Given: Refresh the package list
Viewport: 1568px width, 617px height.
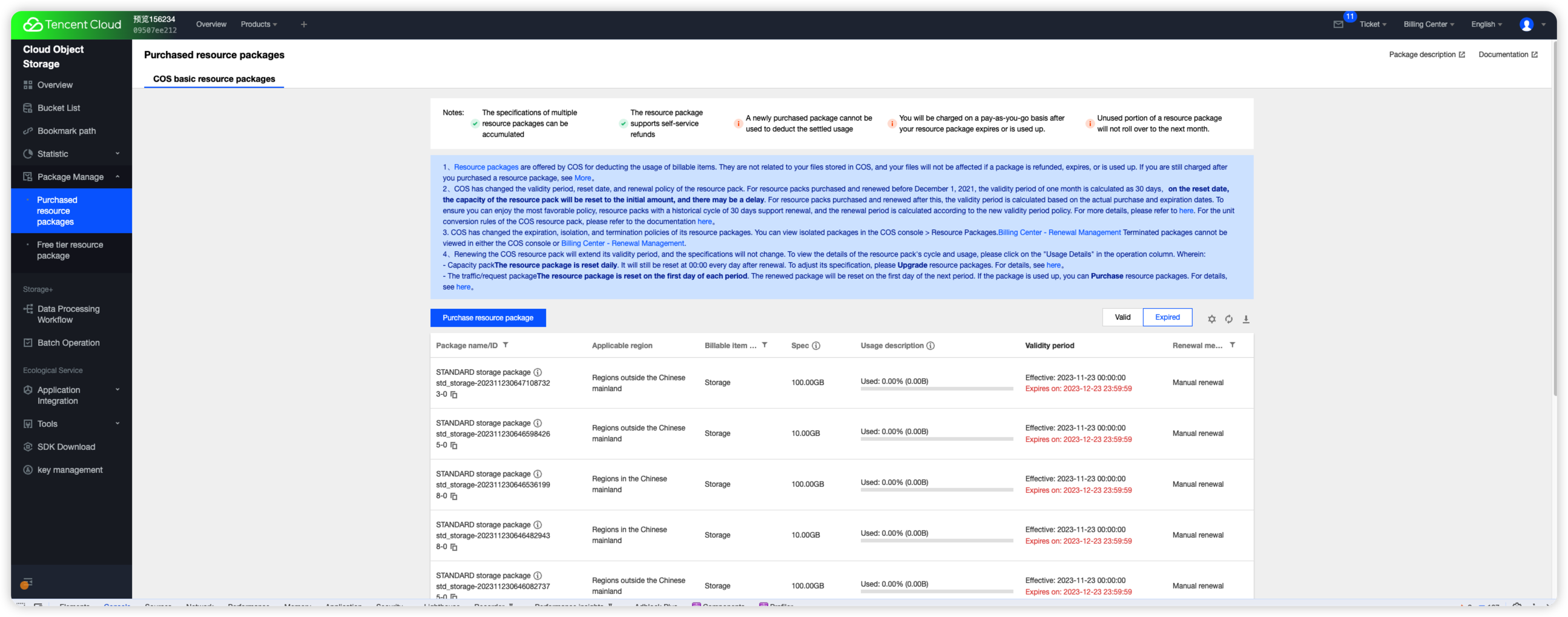Looking at the screenshot, I should click(x=1228, y=318).
